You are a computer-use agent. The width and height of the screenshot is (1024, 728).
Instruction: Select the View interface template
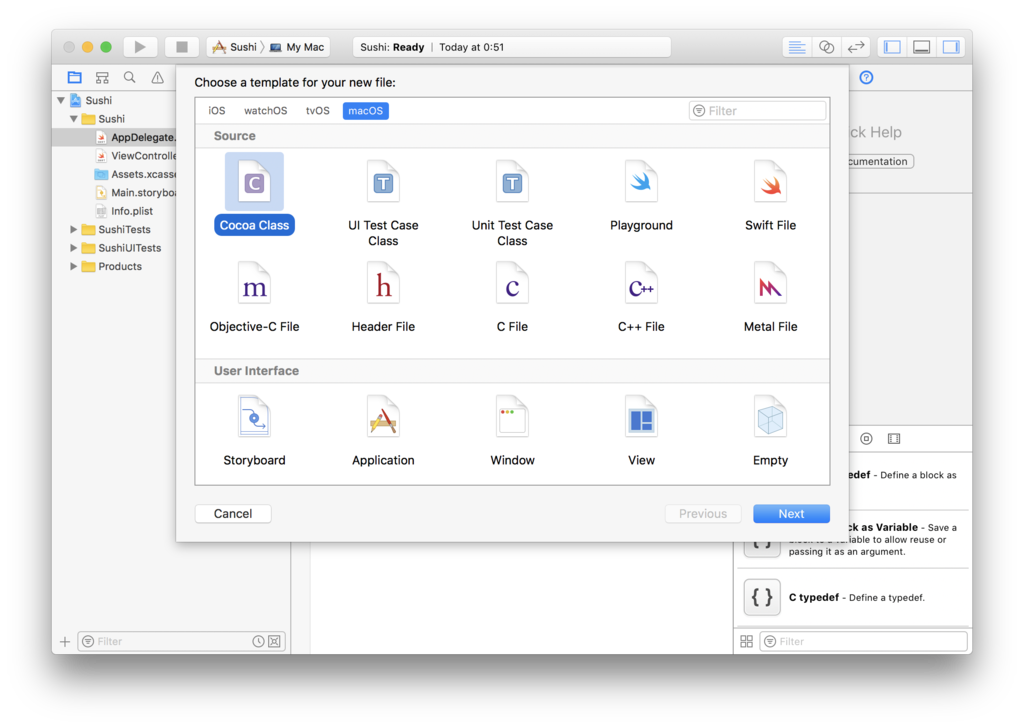click(641, 431)
